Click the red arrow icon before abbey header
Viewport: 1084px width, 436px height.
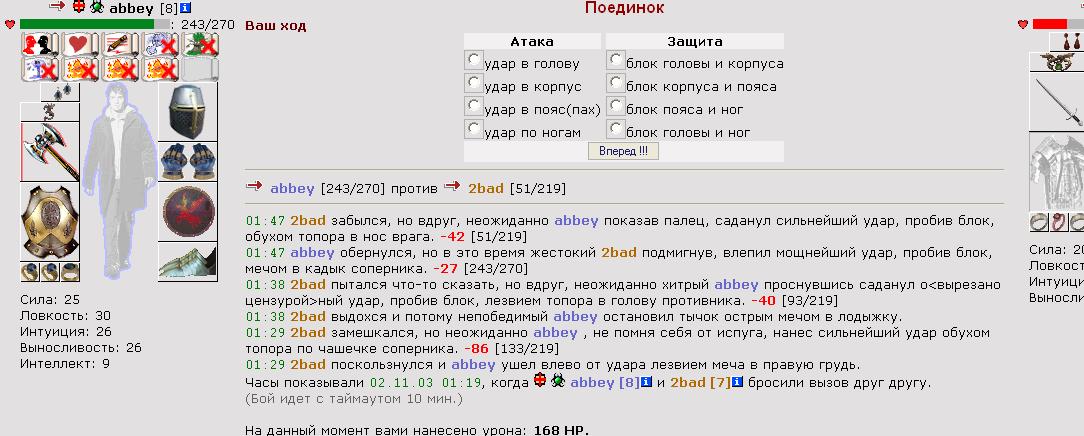coord(58,6)
